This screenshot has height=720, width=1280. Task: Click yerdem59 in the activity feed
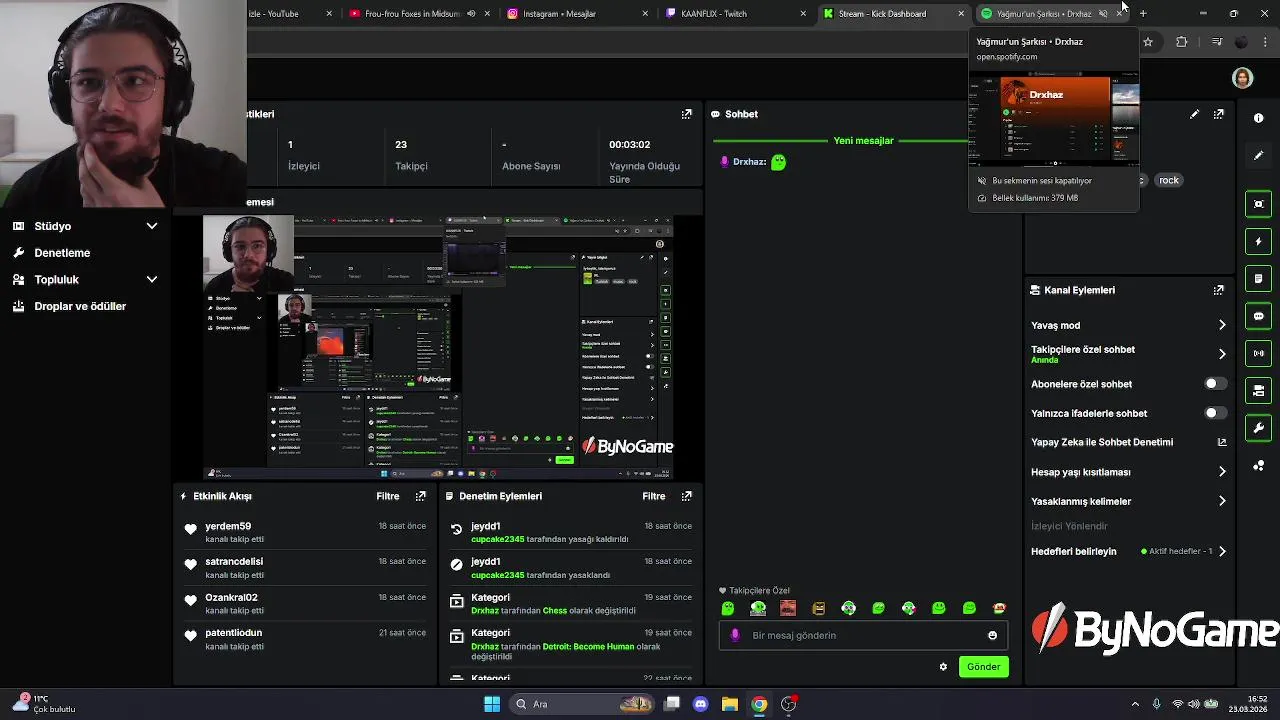228,526
